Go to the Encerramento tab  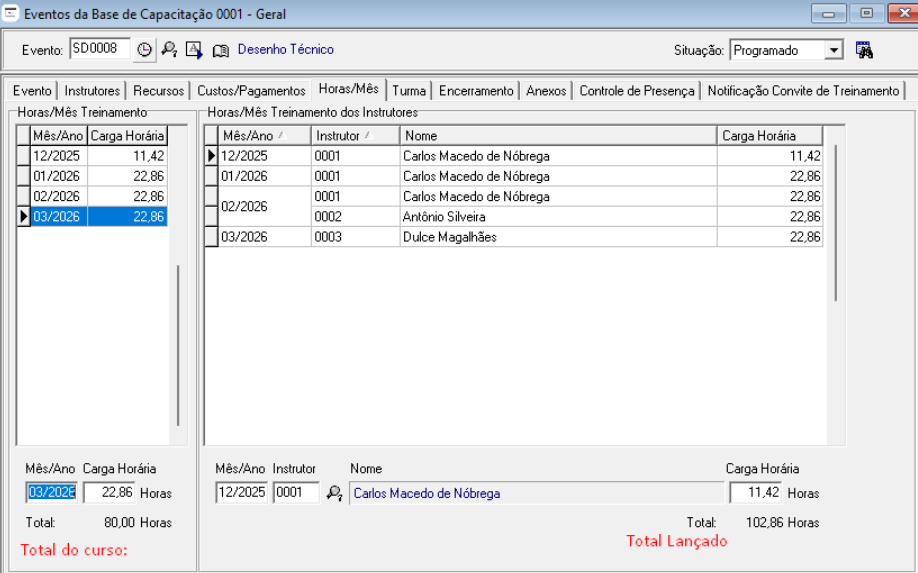(476, 91)
